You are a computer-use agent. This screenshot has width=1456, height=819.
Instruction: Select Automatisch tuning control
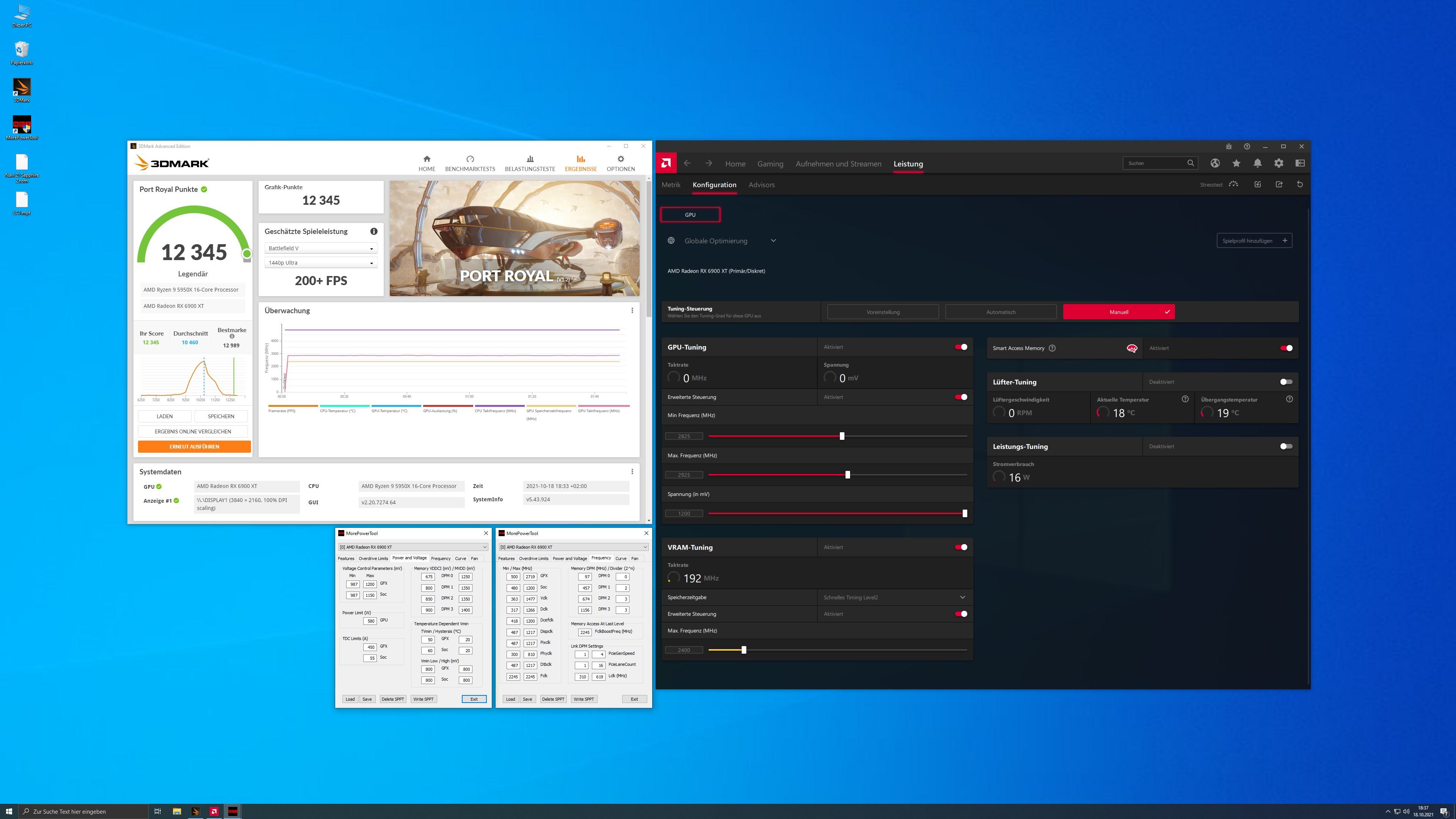[x=1001, y=312]
